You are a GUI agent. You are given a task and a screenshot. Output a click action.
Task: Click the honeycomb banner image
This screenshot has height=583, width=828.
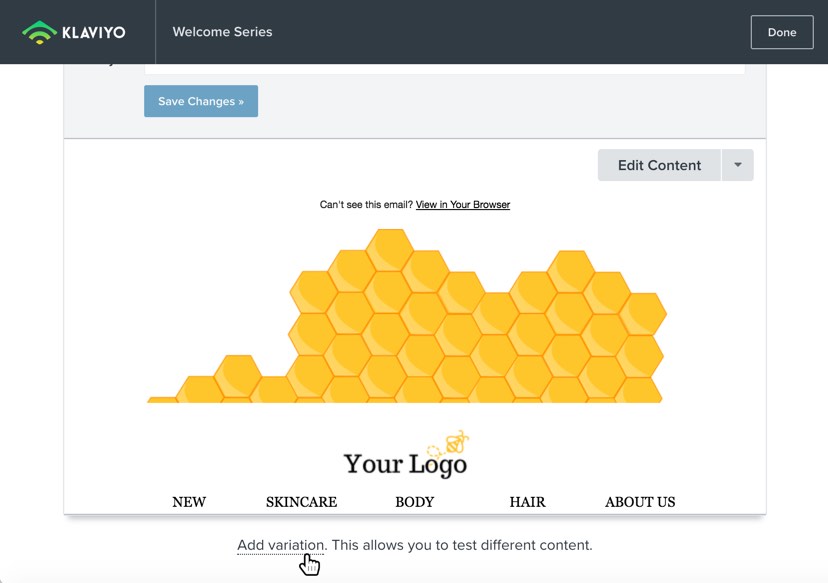440,330
